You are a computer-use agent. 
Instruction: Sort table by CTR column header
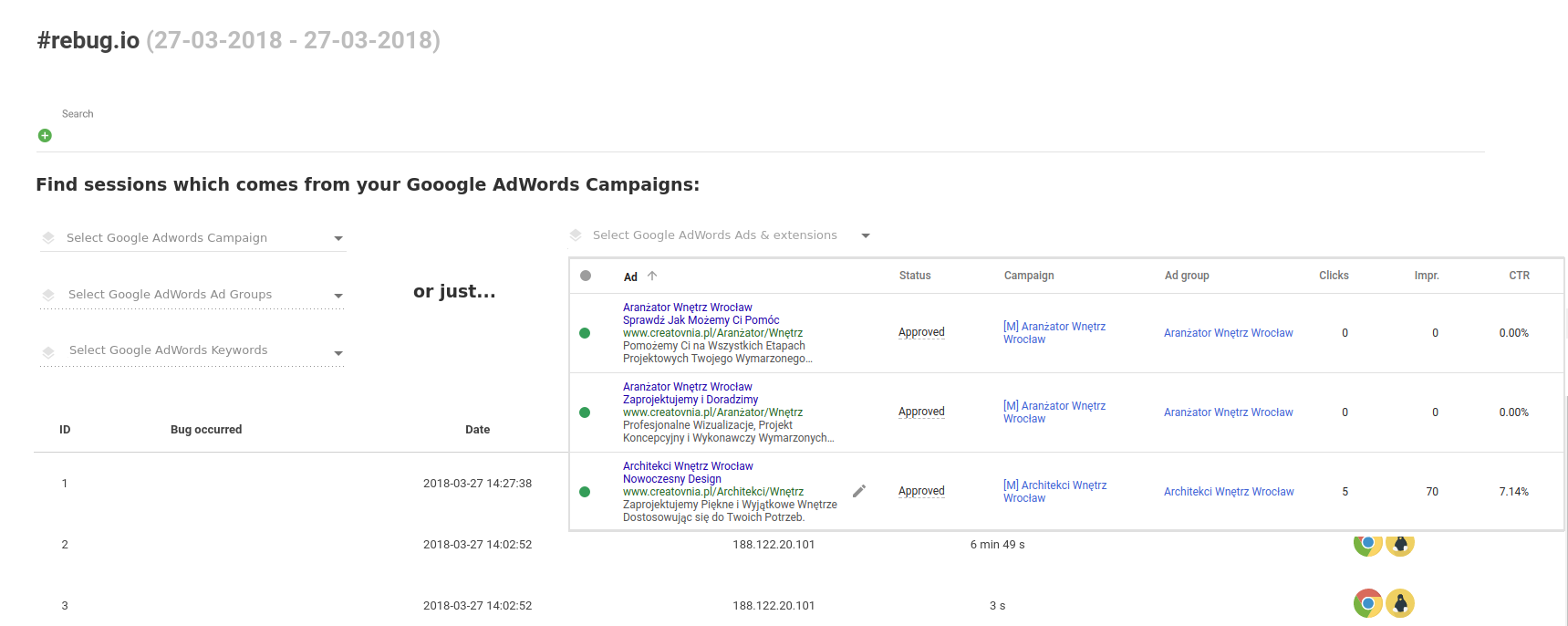pos(1519,276)
